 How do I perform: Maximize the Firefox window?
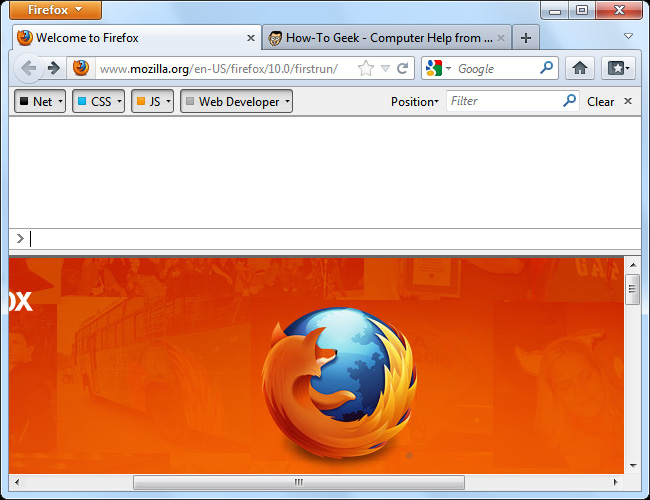point(582,10)
